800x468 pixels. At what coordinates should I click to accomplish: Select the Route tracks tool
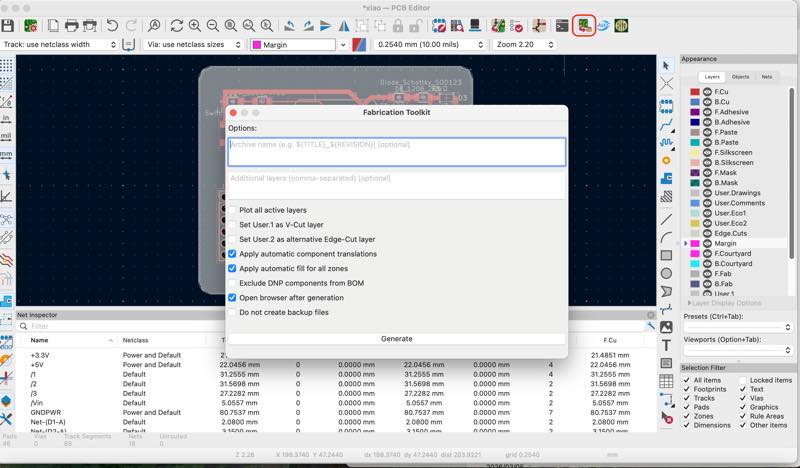666,125
